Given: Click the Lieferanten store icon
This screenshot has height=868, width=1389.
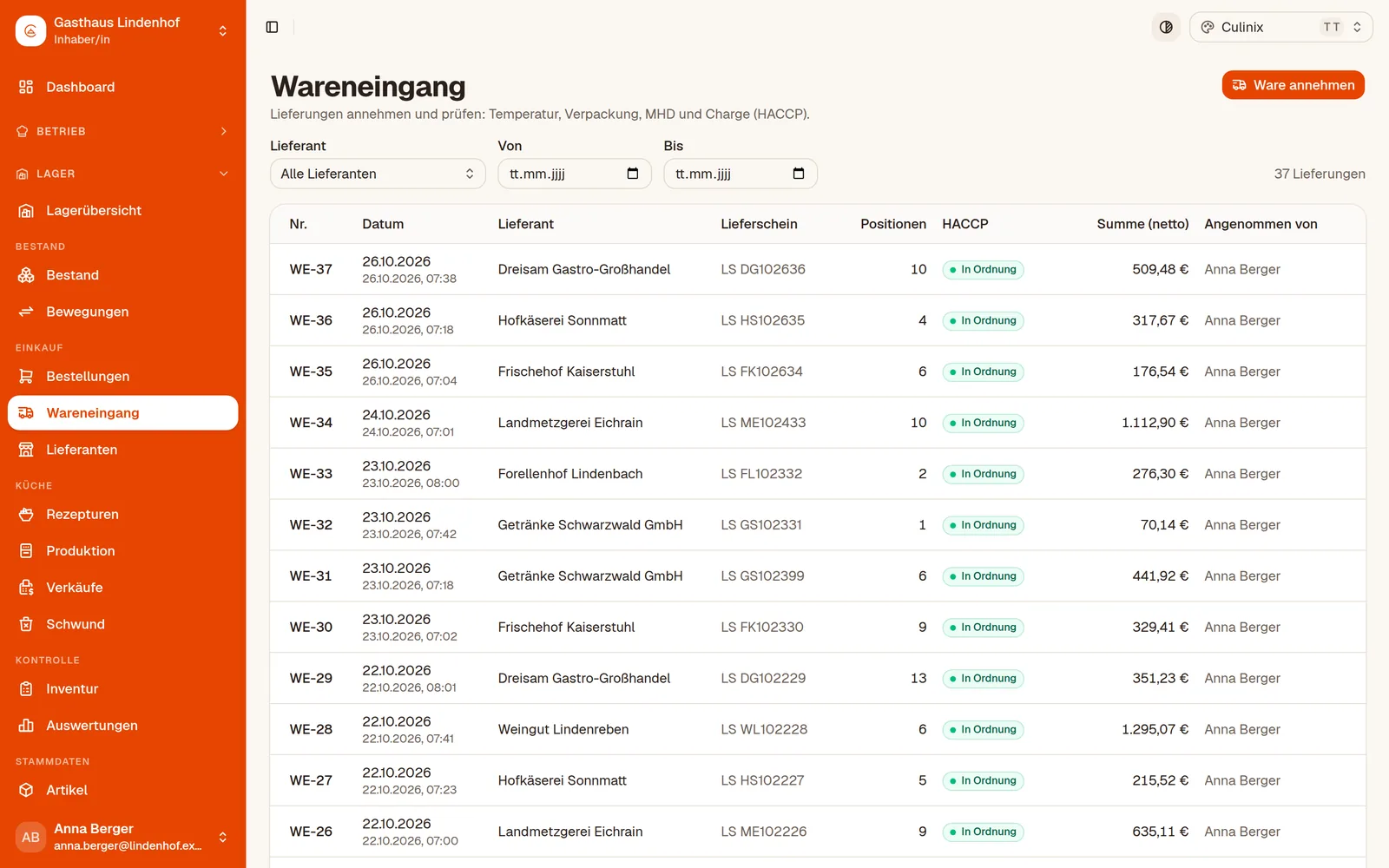Looking at the screenshot, I should [26, 450].
